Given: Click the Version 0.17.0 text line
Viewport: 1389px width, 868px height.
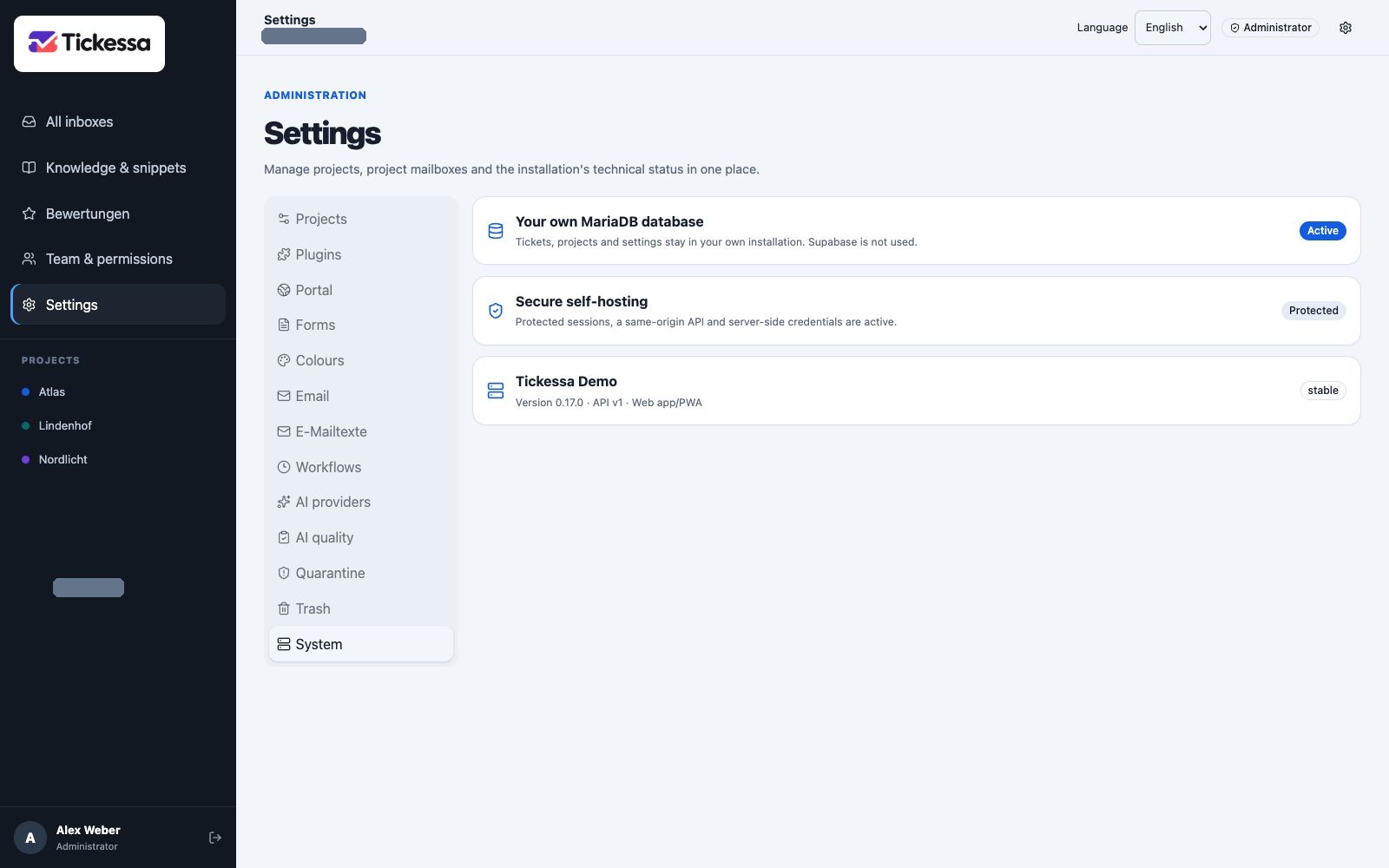Looking at the screenshot, I should pyautogui.click(x=609, y=403).
